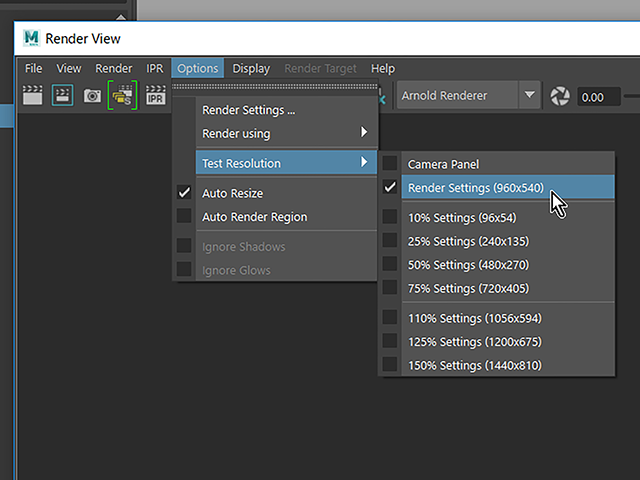Choose 150% Settings (1440x810)
Screen dimensions: 640x480
coord(508,365)
